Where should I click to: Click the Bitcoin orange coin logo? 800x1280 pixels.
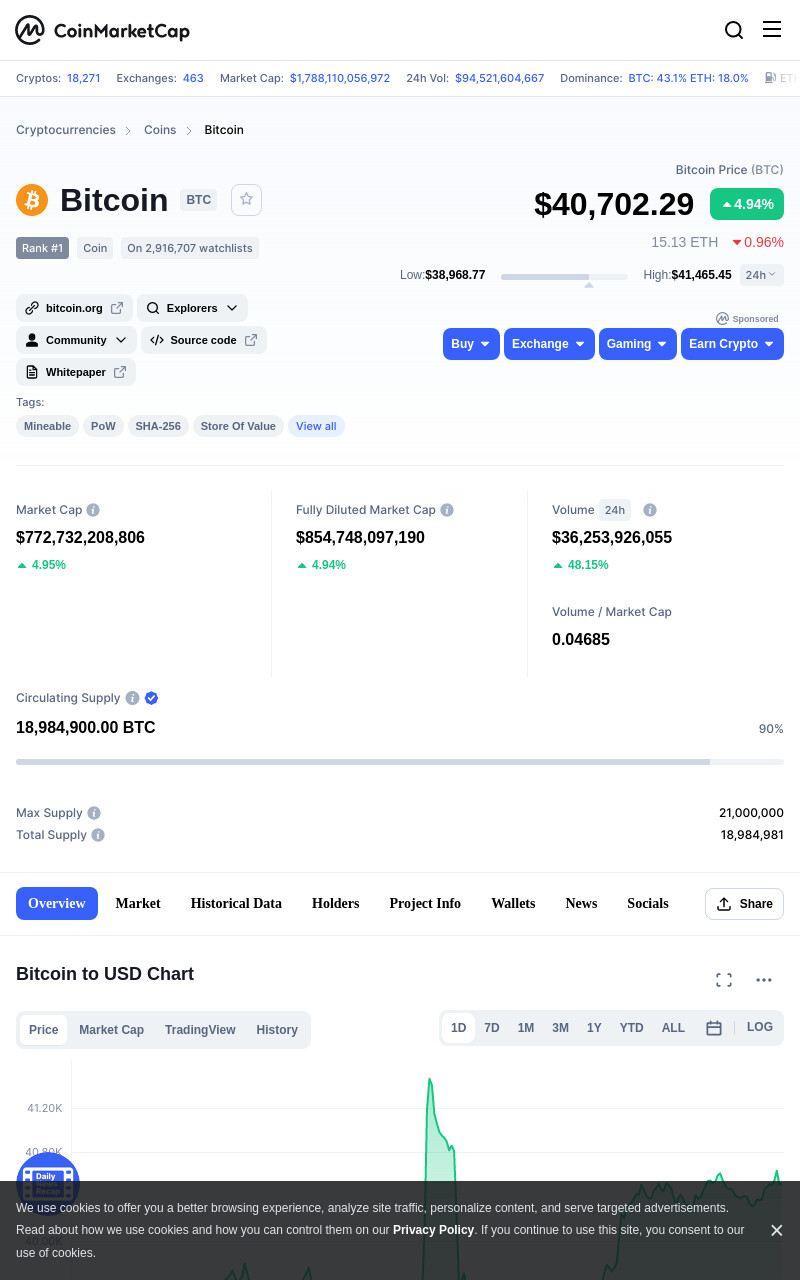tap(32, 200)
